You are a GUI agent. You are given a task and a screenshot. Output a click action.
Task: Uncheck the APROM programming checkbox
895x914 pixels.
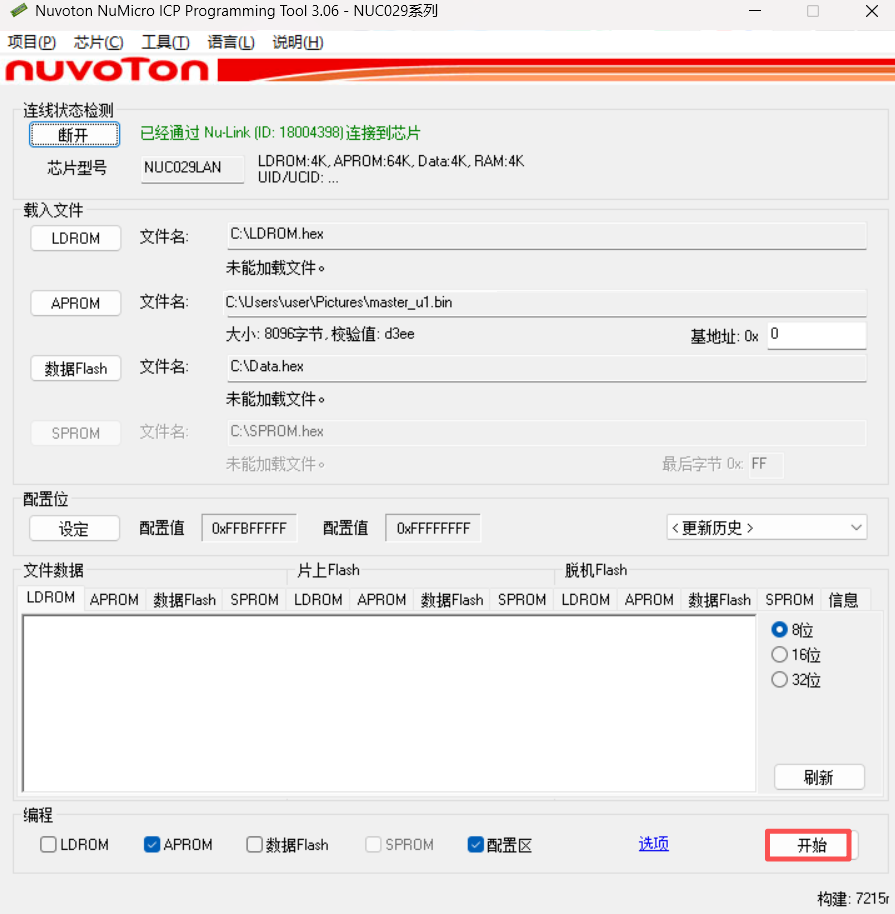(x=152, y=845)
